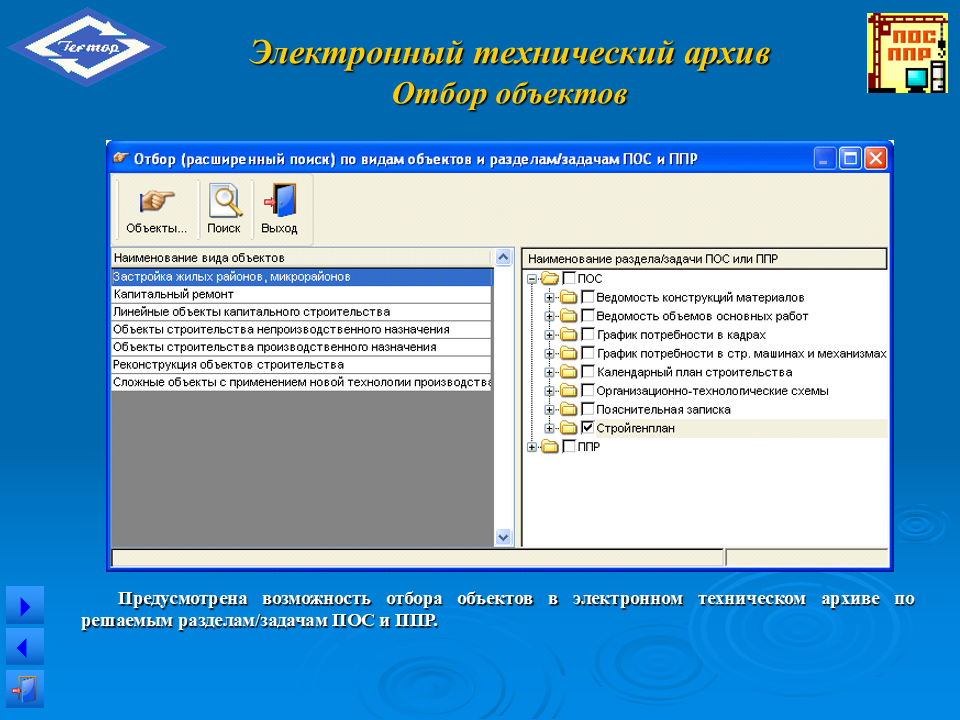Viewport: 960px width, 720px height.
Task: Click folder icon of Стройгенплан
Action: (569, 428)
